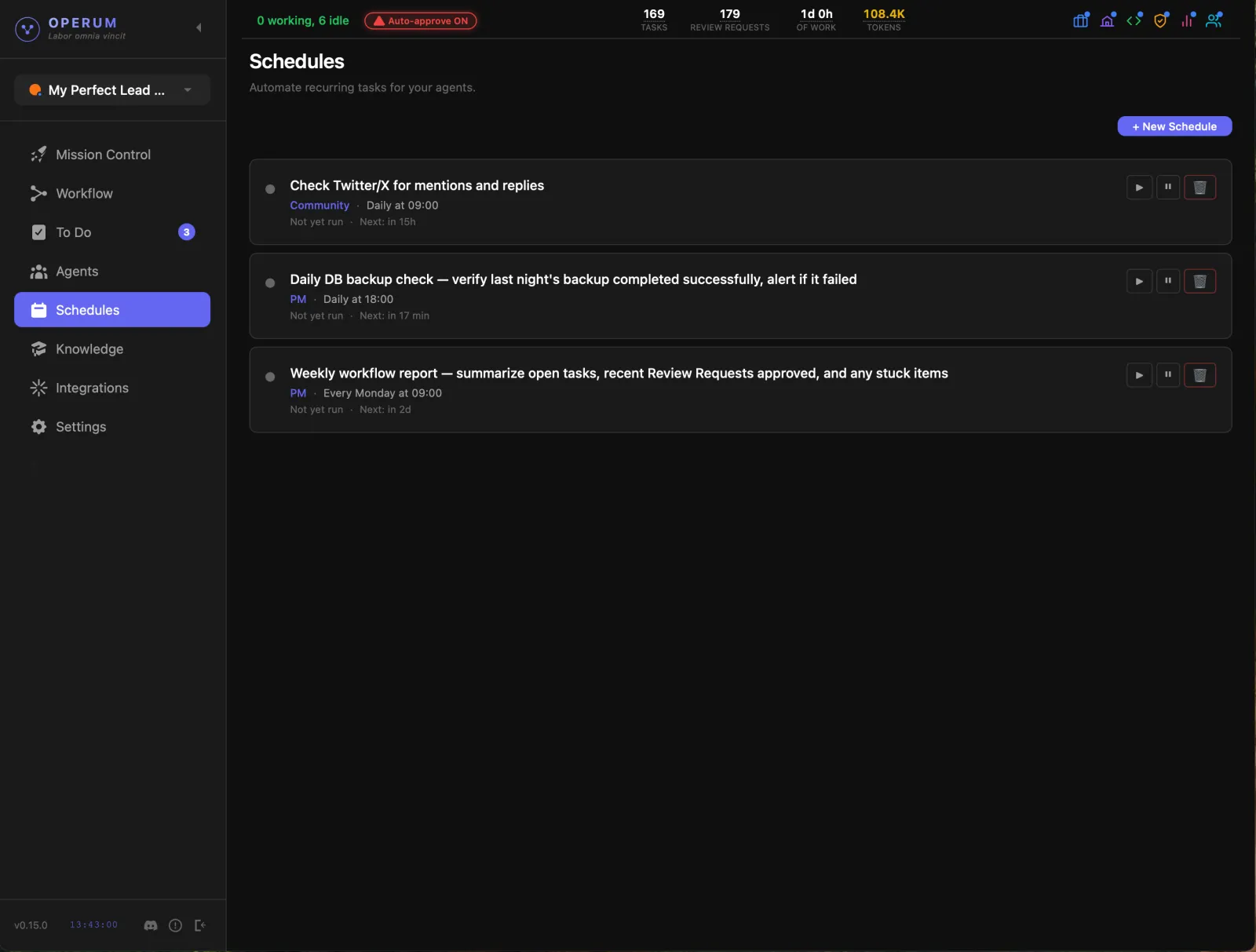The height and width of the screenshot is (952, 1256).
Task: Click the logout icon in the bottom bar
Action: [200, 925]
